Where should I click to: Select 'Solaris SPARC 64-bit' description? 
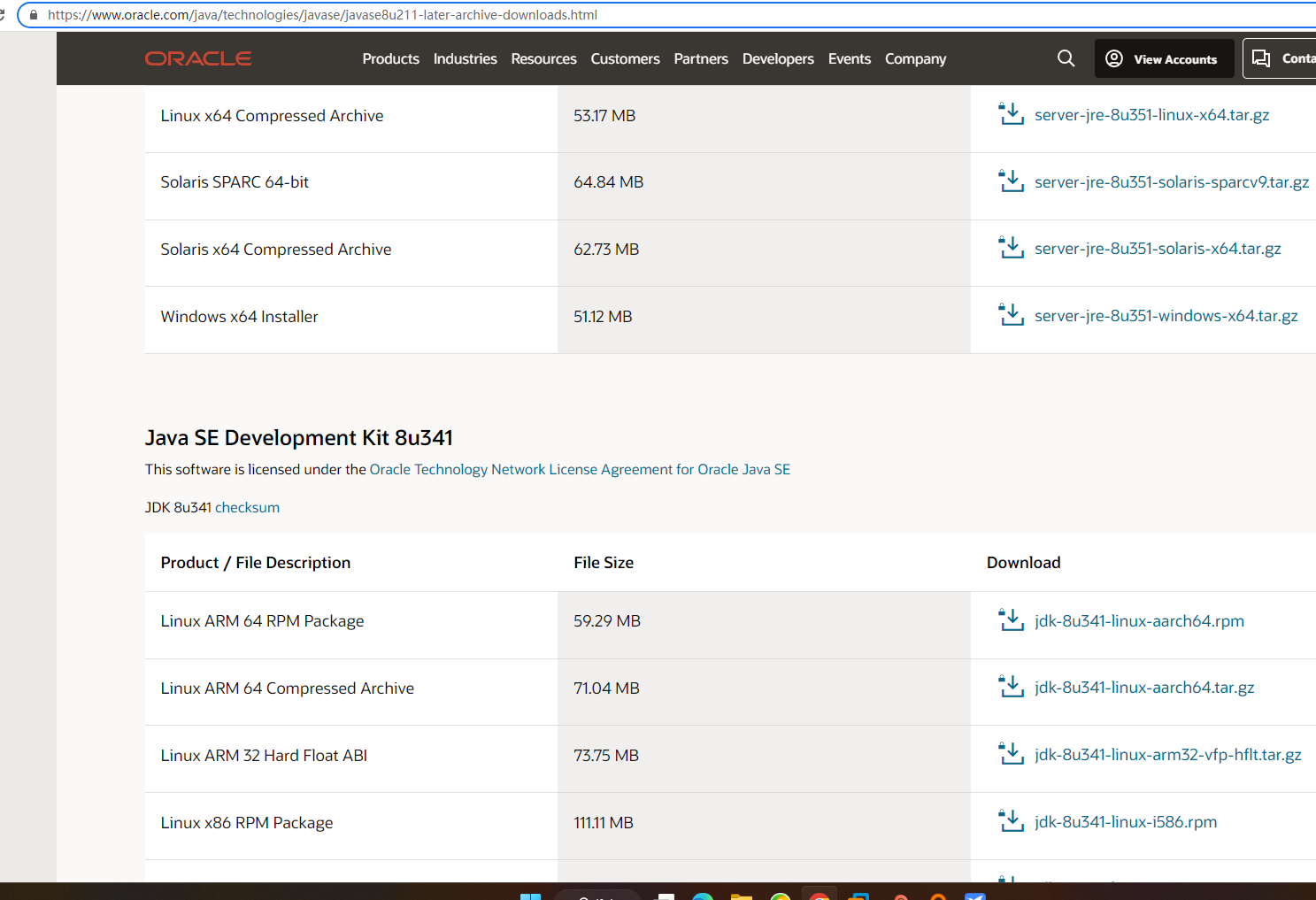(x=235, y=182)
